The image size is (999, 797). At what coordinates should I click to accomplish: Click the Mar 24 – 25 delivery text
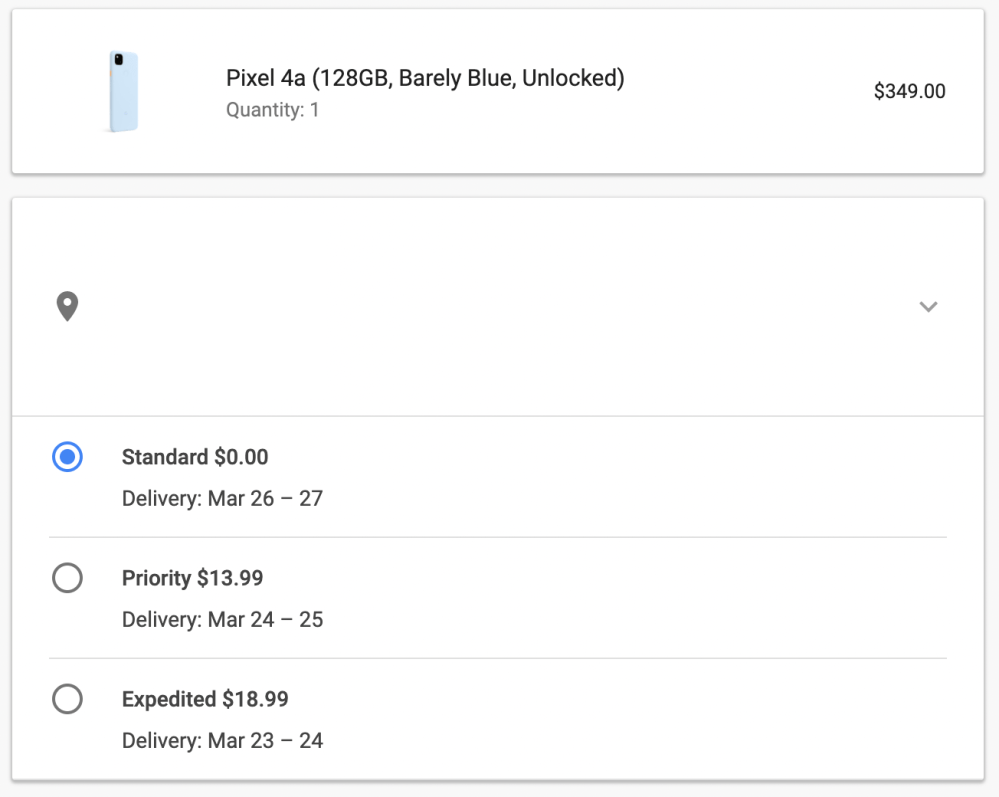[222, 619]
